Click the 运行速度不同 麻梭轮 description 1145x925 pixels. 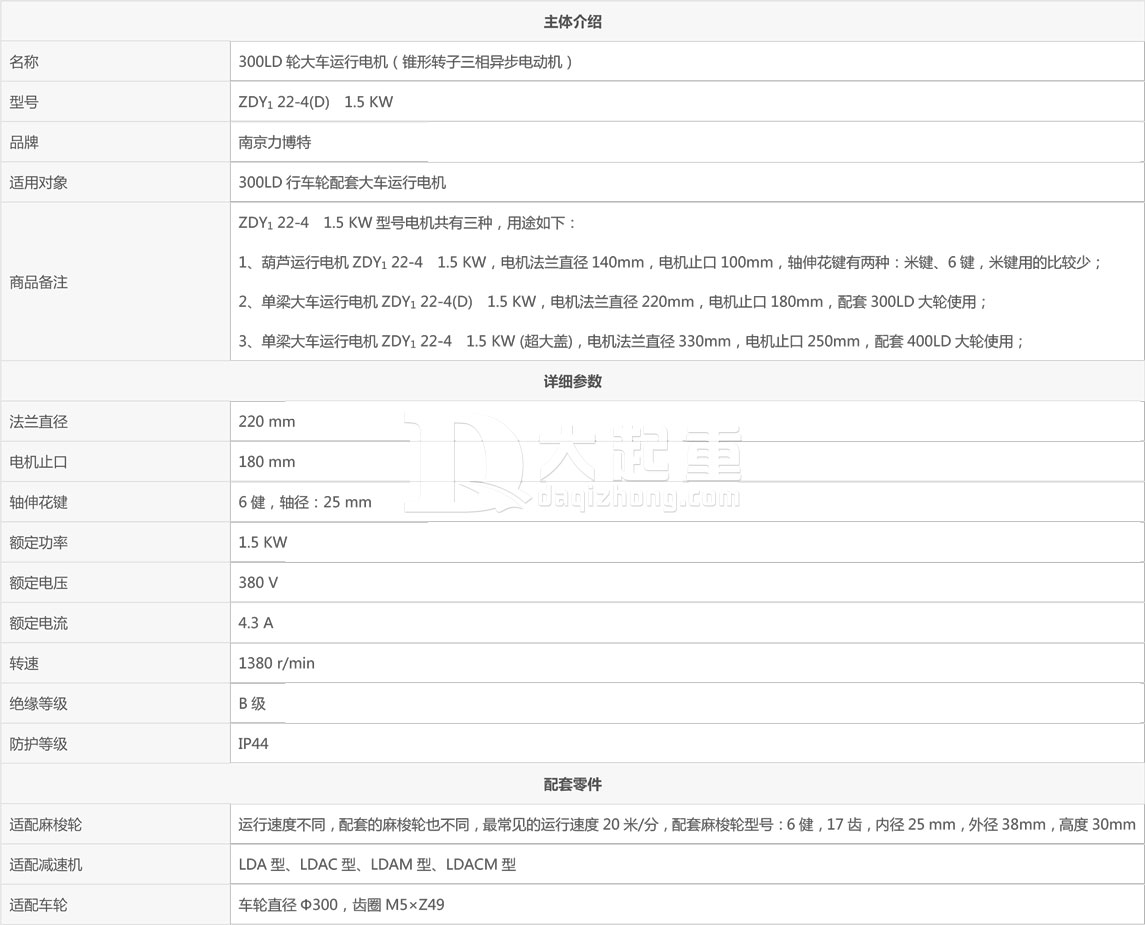tap(686, 824)
